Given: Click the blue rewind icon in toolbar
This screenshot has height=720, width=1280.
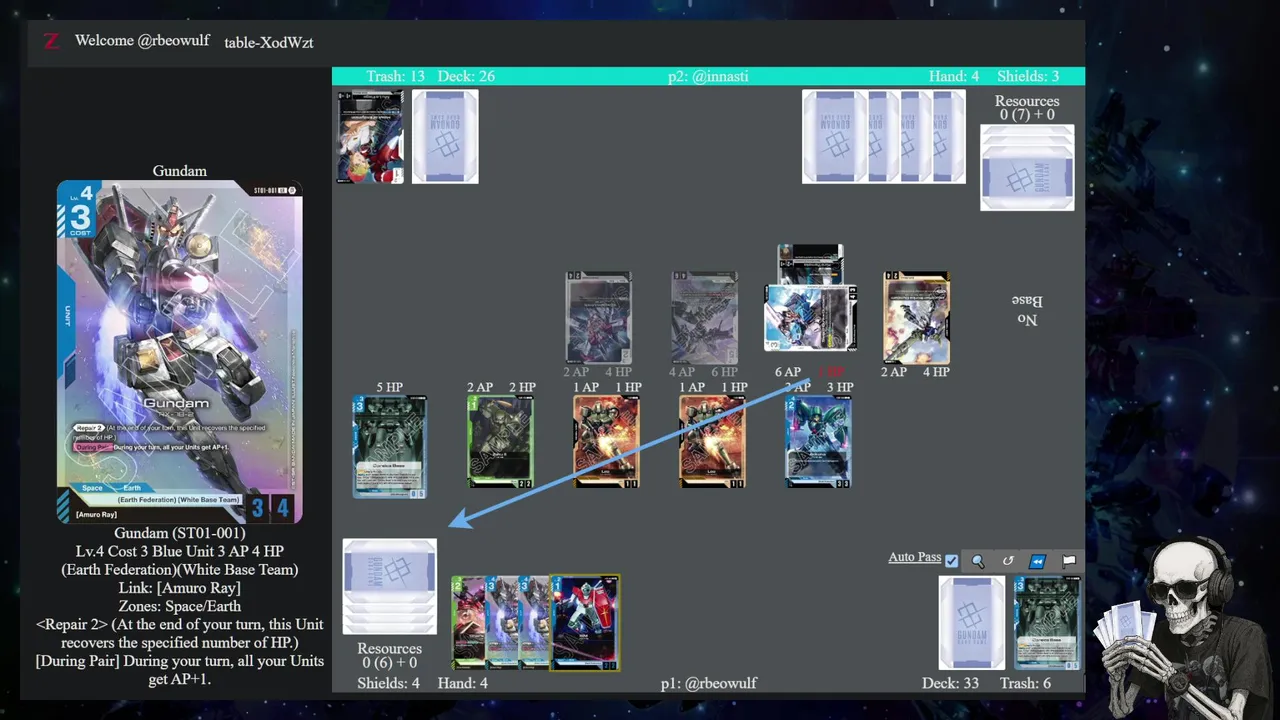Looking at the screenshot, I should [x=1038, y=561].
